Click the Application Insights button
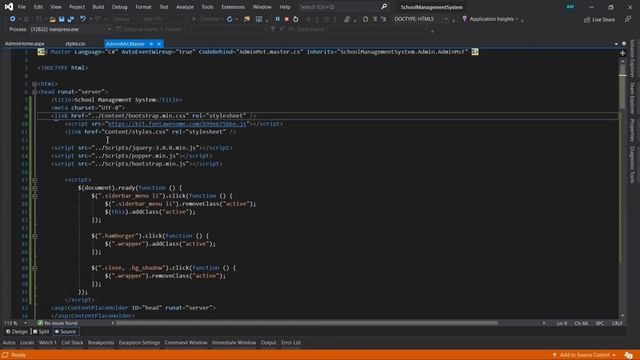This screenshot has width=640, height=360. (490, 19)
